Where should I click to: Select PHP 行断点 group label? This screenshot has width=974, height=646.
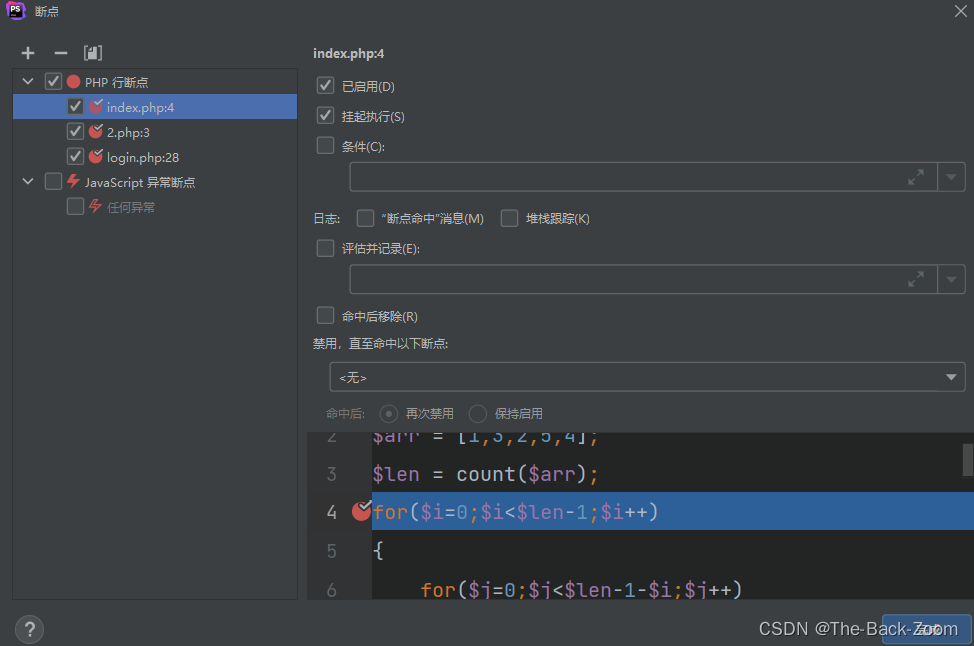coord(116,83)
